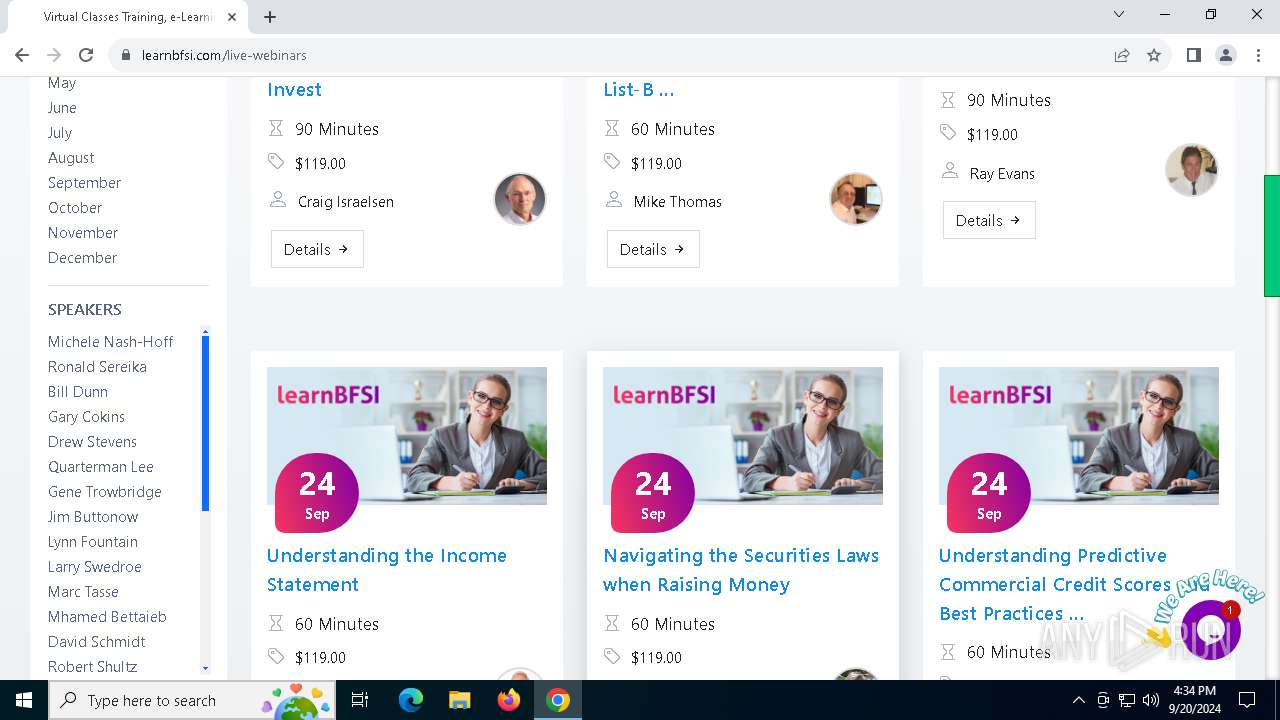Close the Virtual Classes Training tab

click(232, 17)
